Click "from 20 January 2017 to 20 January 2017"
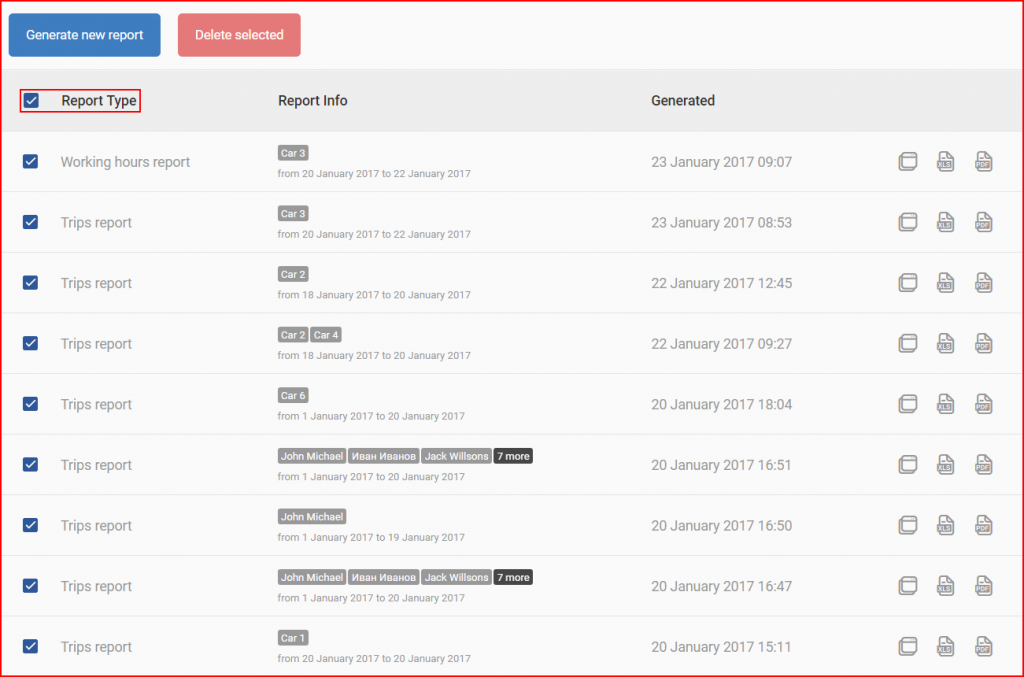The width and height of the screenshot is (1024, 677). coord(374,659)
